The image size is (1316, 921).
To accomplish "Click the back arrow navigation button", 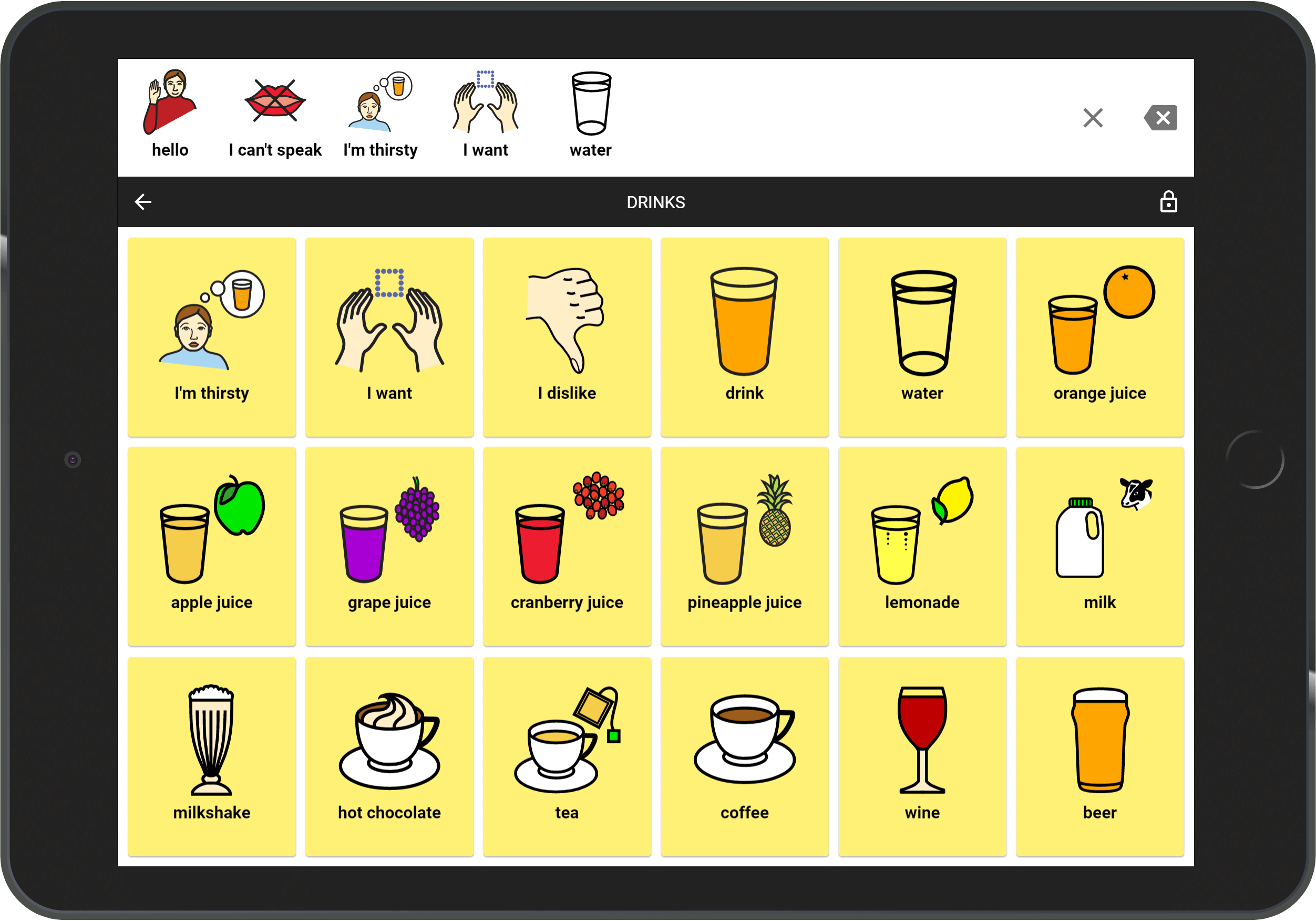I will (x=145, y=201).
